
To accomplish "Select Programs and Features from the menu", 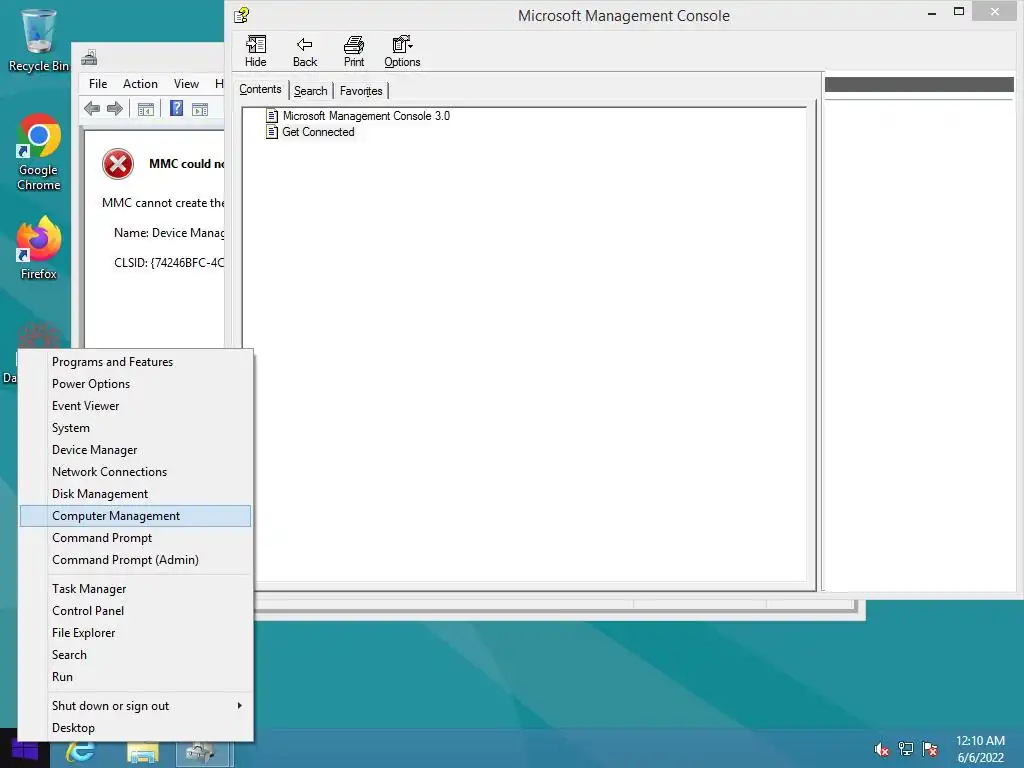I will pyautogui.click(x=135, y=362).
